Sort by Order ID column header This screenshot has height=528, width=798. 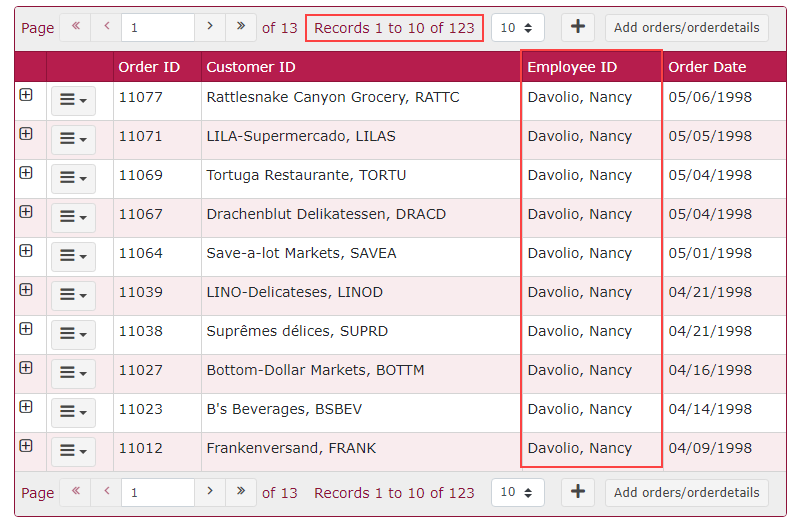[x=149, y=67]
